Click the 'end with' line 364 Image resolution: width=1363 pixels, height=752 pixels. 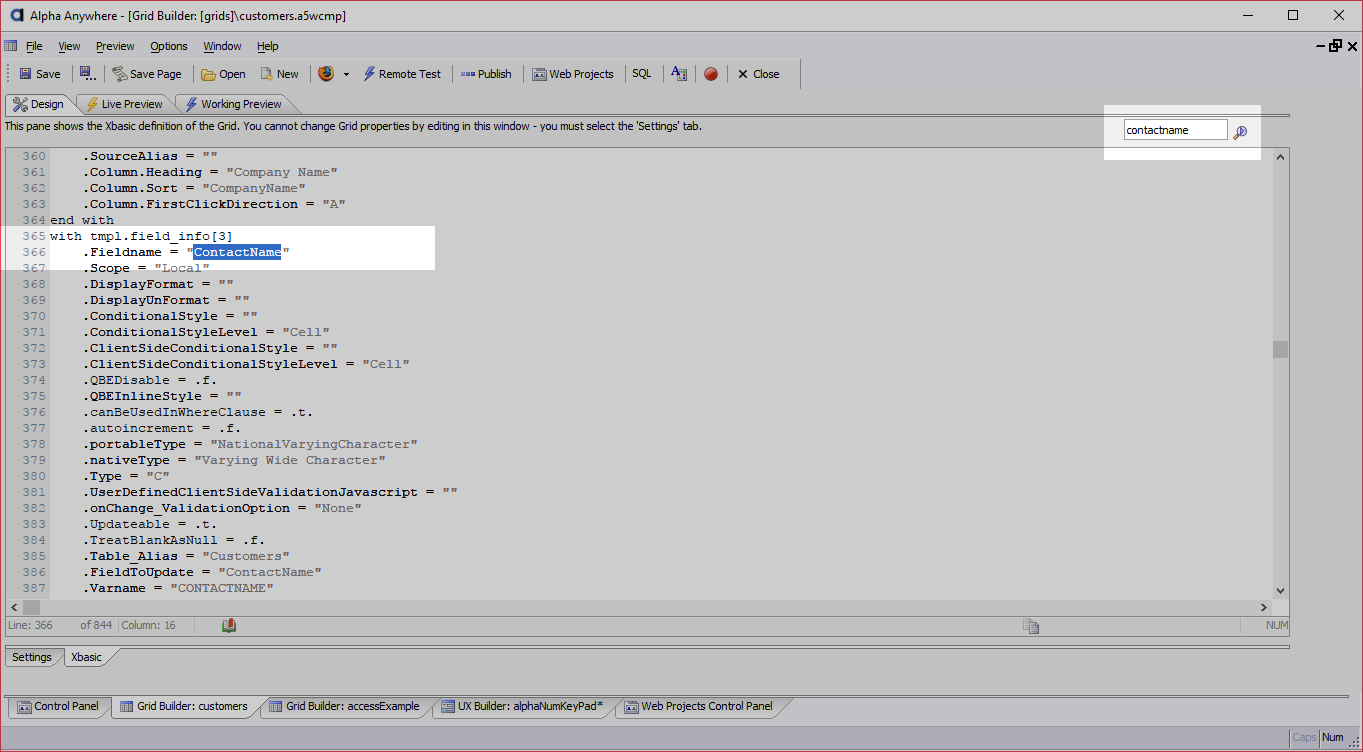[x=82, y=220]
